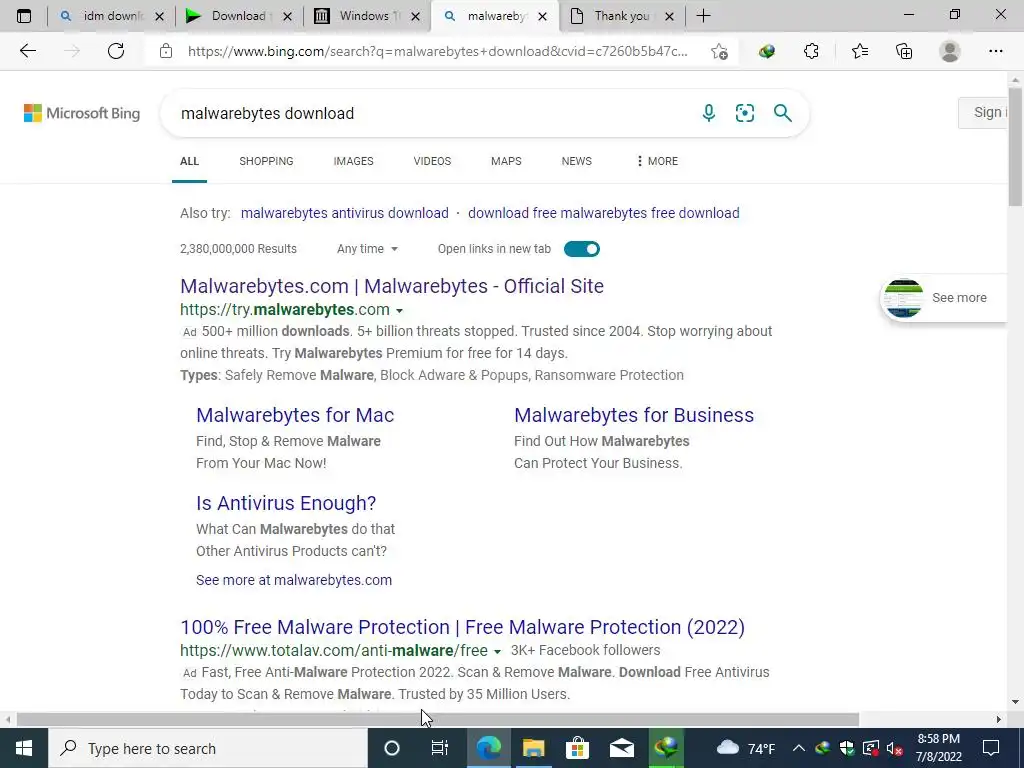This screenshot has height=768, width=1024.
Task: Open Internet Download Manager on taskbar
Action: [665, 748]
